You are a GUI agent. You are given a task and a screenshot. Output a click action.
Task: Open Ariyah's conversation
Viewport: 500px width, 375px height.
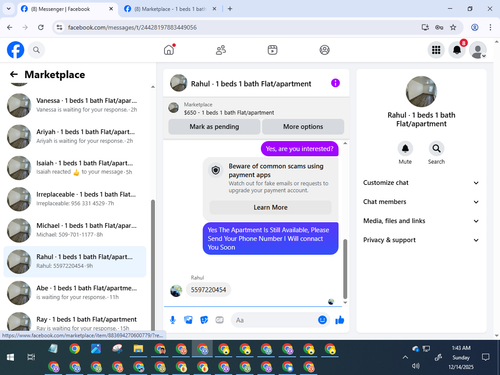(75, 136)
